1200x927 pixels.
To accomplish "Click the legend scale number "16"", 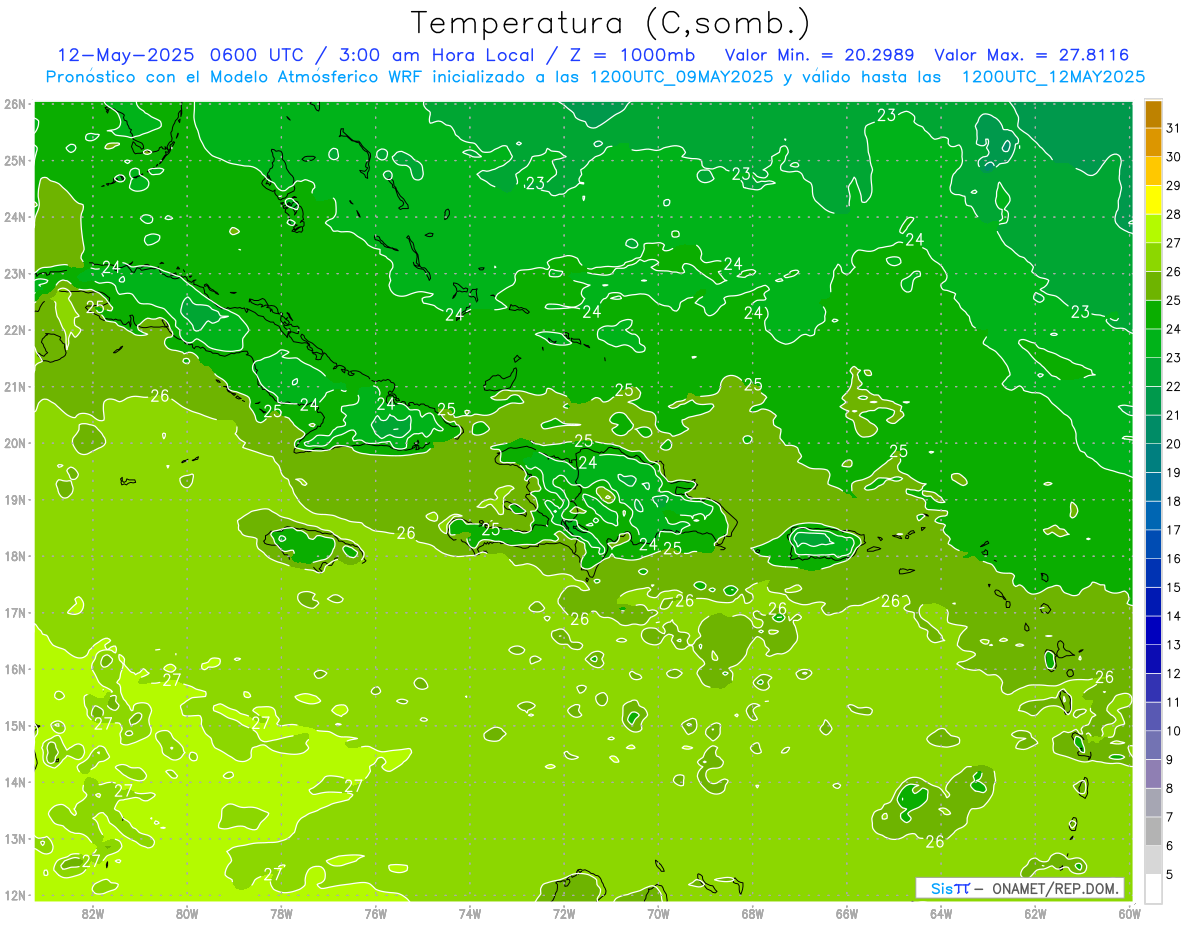I will pos(1173,558).
